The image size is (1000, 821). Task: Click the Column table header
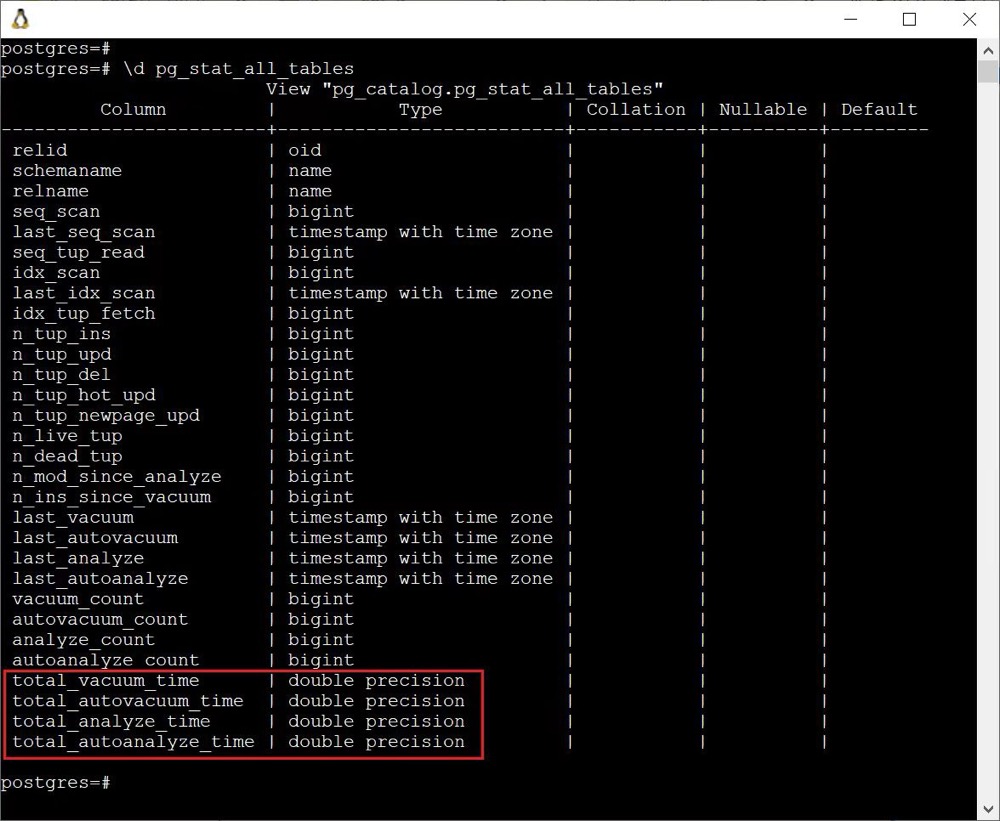point(133,109)
